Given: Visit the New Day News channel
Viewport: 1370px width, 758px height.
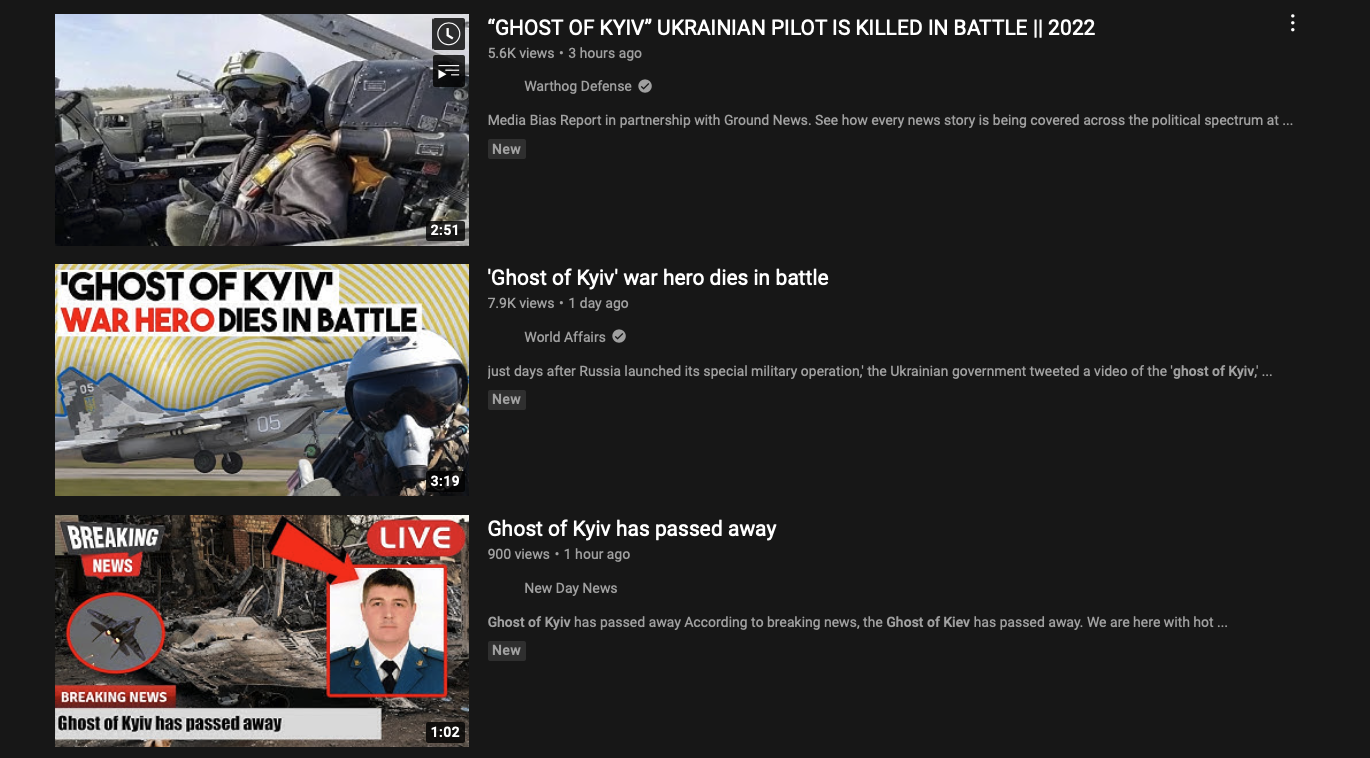Looking at the screenshot, I should (571, 588).
